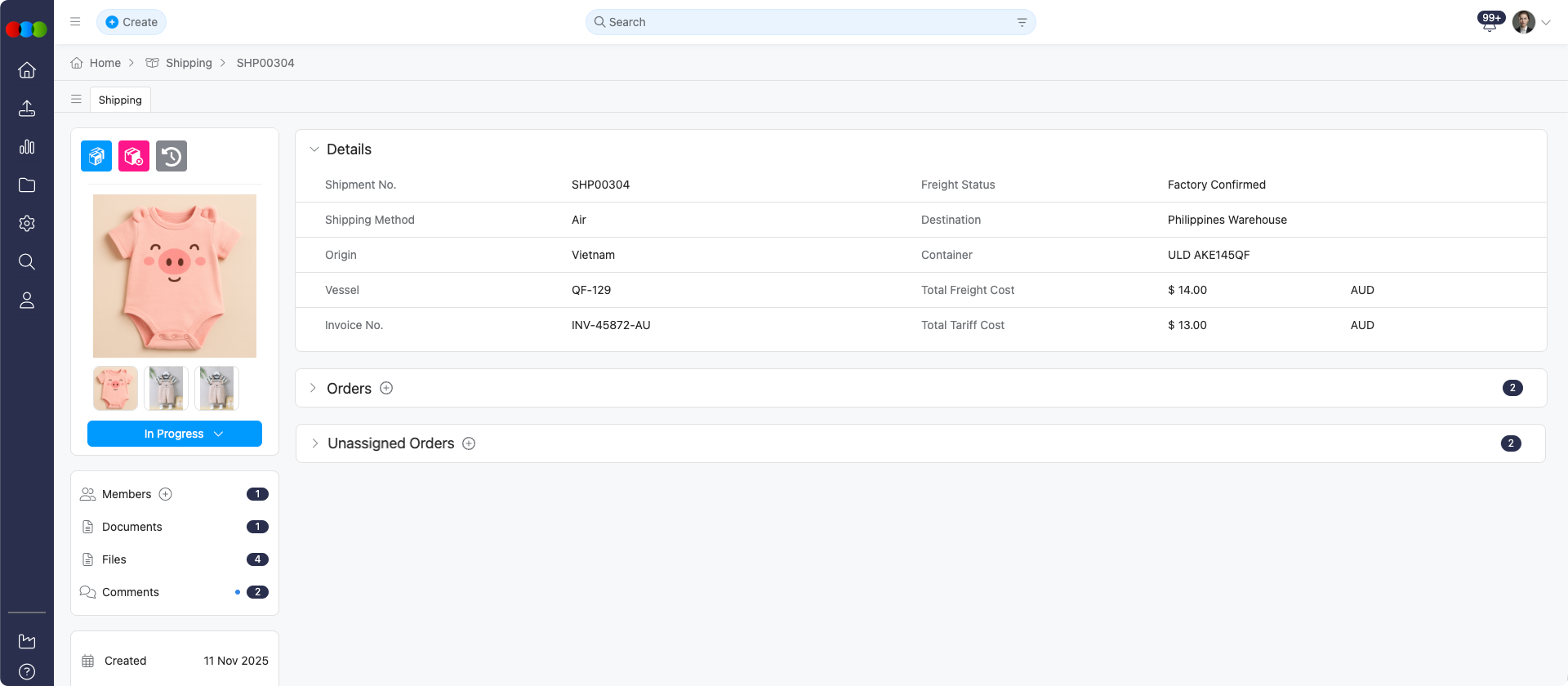Add a member with plus icon

(166, 494)
